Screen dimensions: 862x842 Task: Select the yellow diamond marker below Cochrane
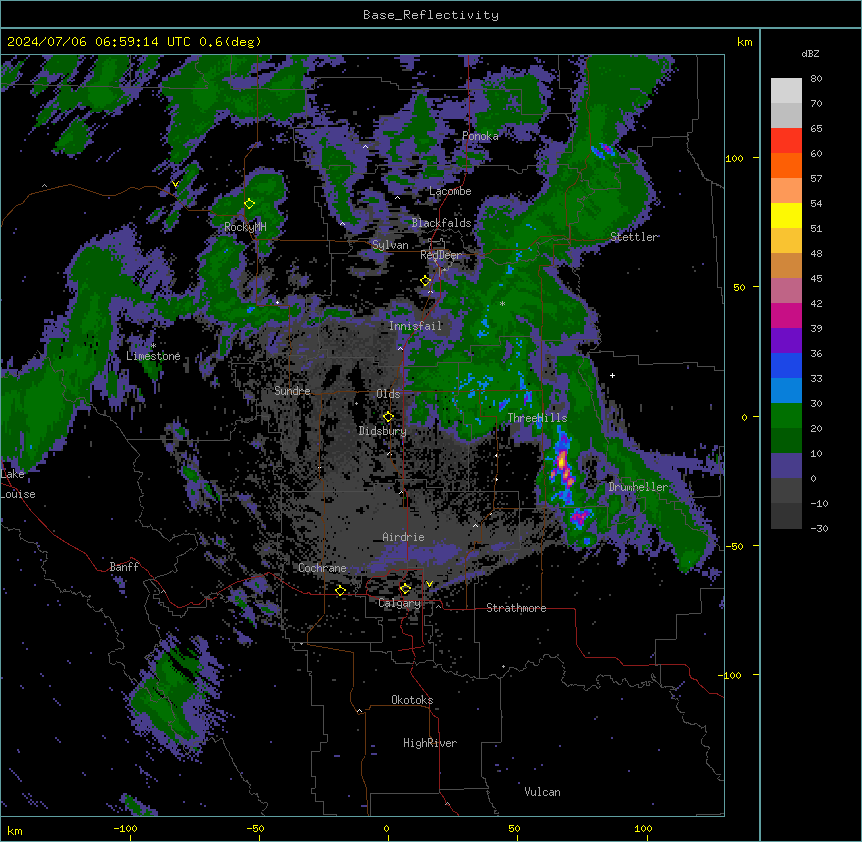pos(340,590)
